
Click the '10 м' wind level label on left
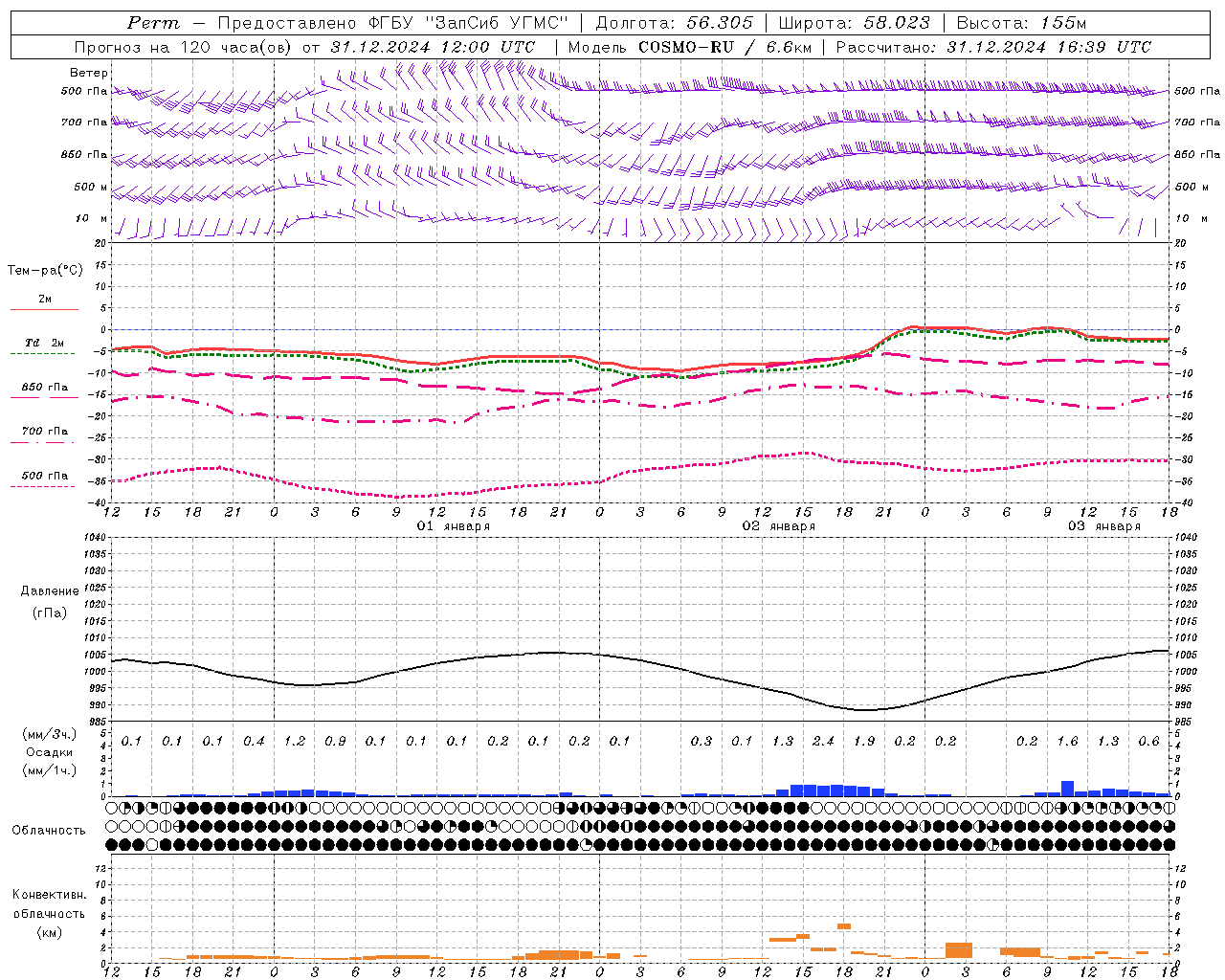[x=92, y=219]
